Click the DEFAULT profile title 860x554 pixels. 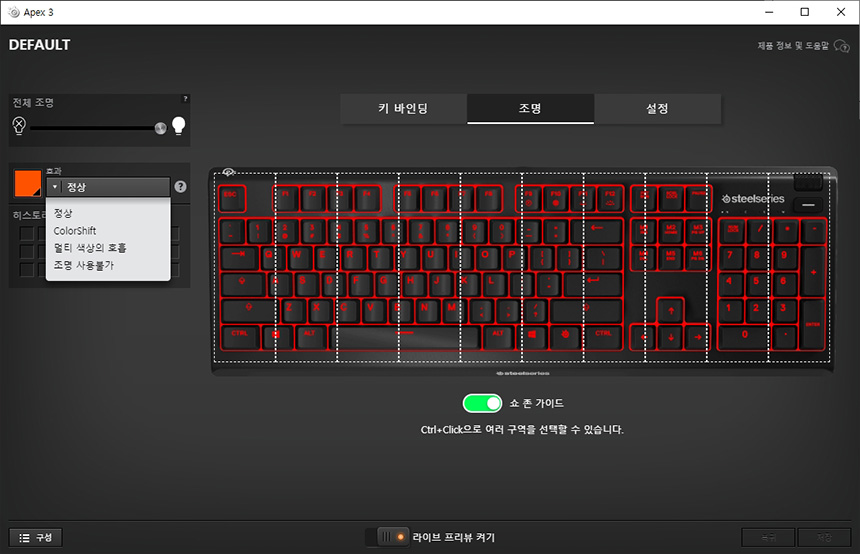39,45
